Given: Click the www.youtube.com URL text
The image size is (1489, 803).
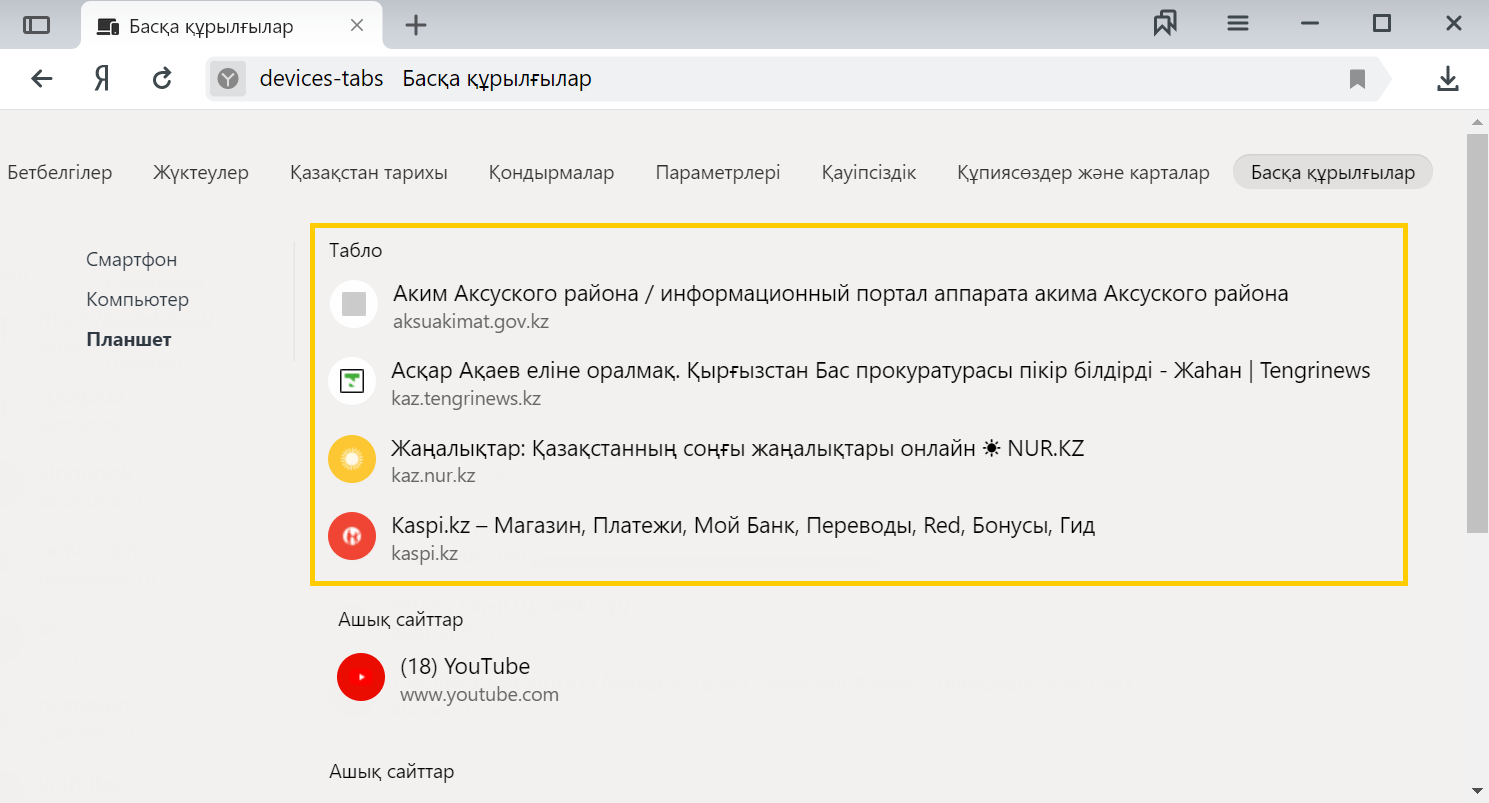Looking at the screenshot, I should [x=479, y=694].
